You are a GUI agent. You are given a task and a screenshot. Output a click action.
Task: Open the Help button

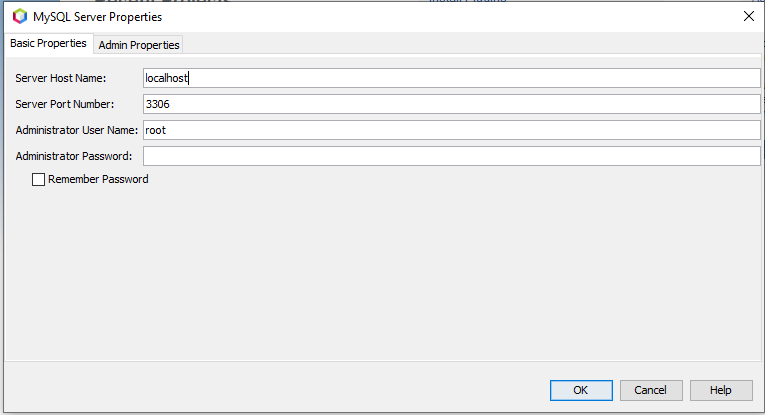click(x=721, y=390)
